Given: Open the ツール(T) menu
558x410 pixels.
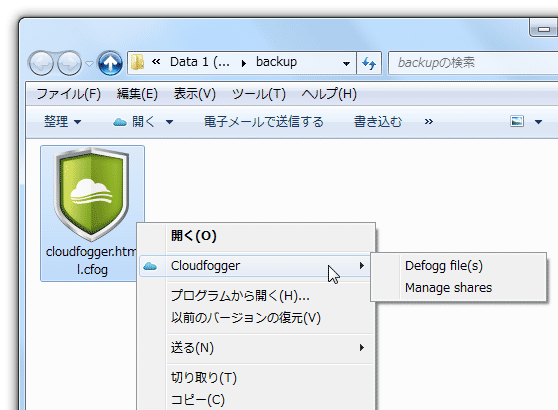Looking at the screenshot, I should [x=259, y=94].
